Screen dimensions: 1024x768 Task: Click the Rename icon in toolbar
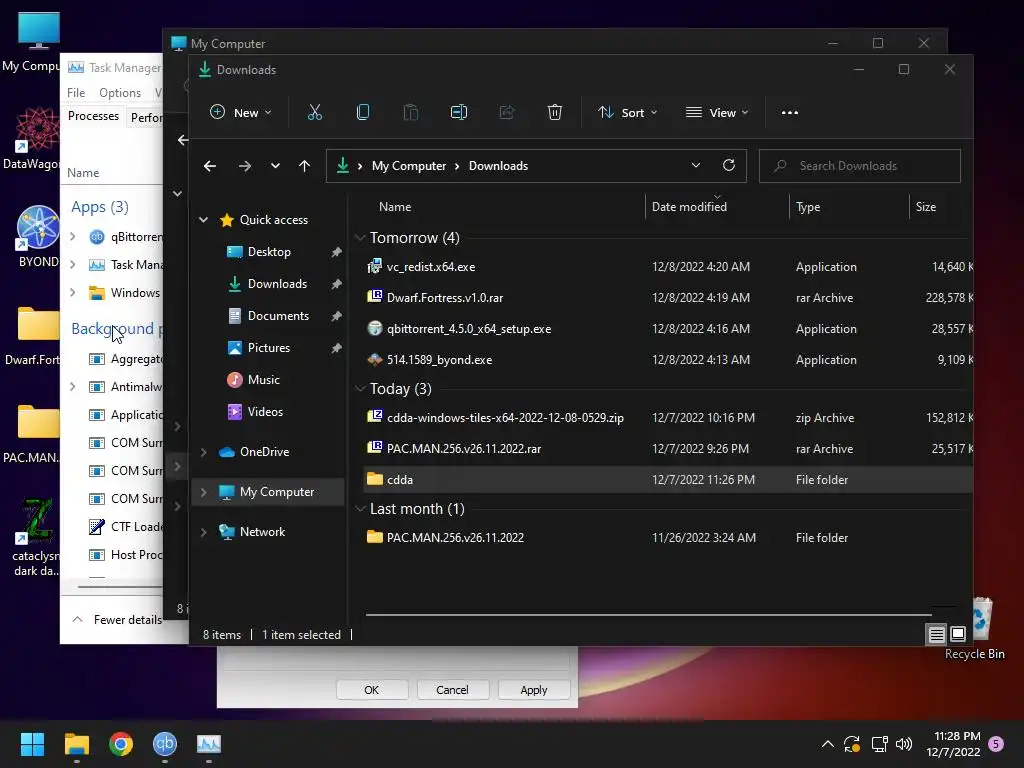coord(459,112)
